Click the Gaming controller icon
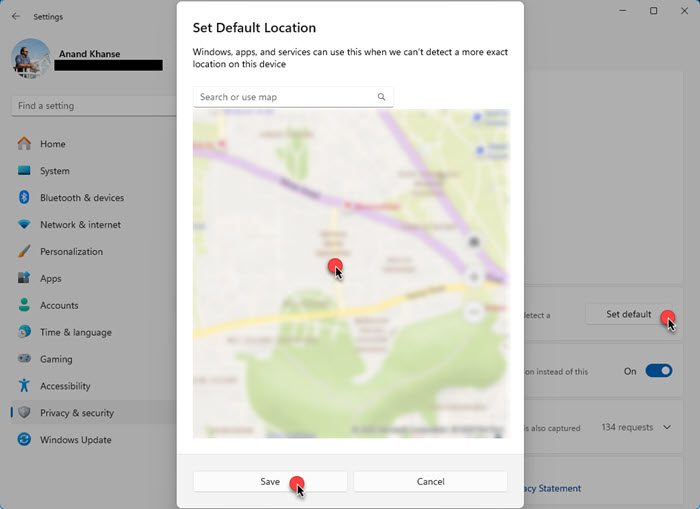 (x=24, y=359)
